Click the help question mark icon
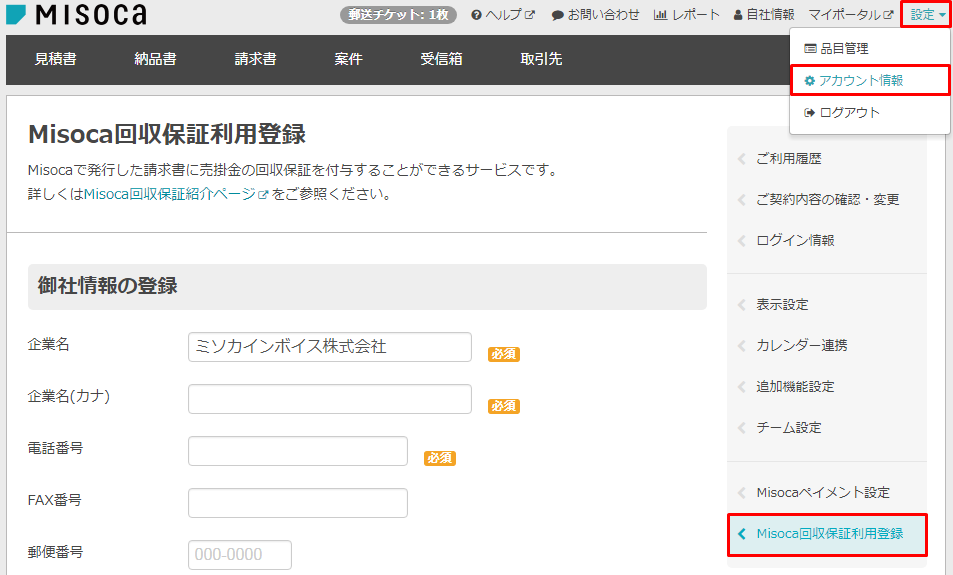Viewport: 953px width, 575px height. pyautogui.click(x=476, y=15)
